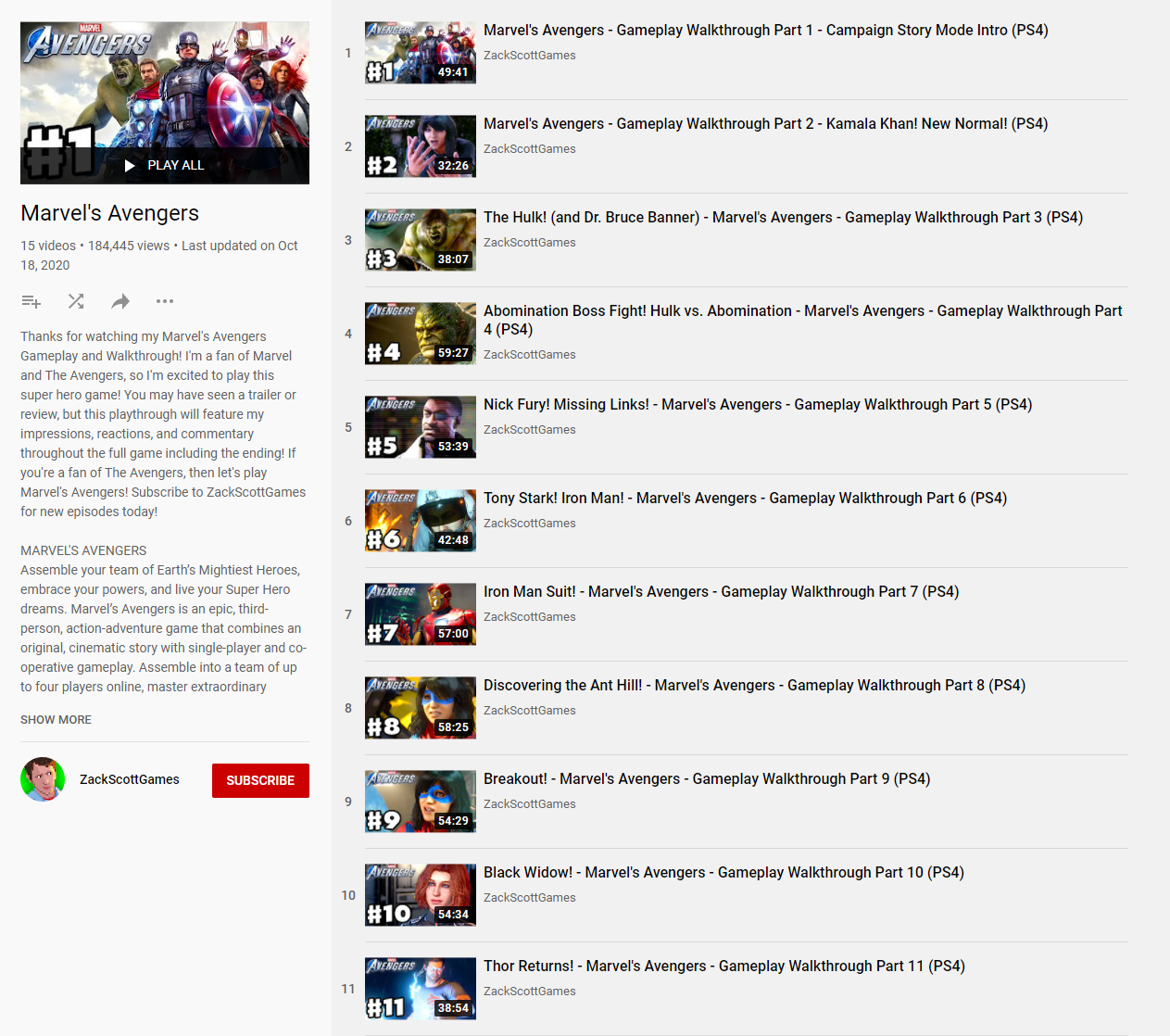Open the Part 1 thumbnail with 49:41 duration
1170x1036 pixels.
(x=421, y=53)
